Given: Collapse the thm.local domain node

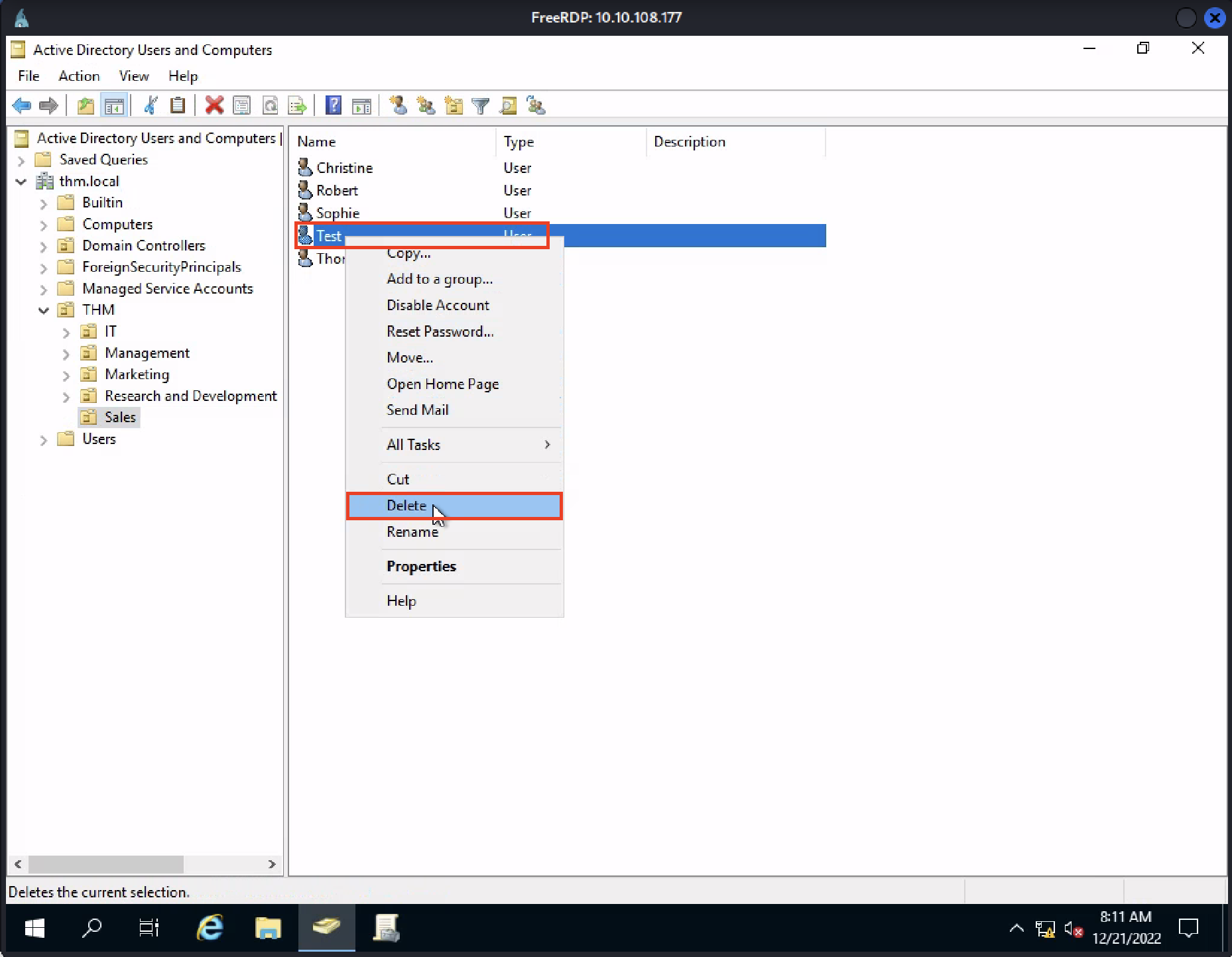Looking at the screenshot, I should [x=21, y=182].
